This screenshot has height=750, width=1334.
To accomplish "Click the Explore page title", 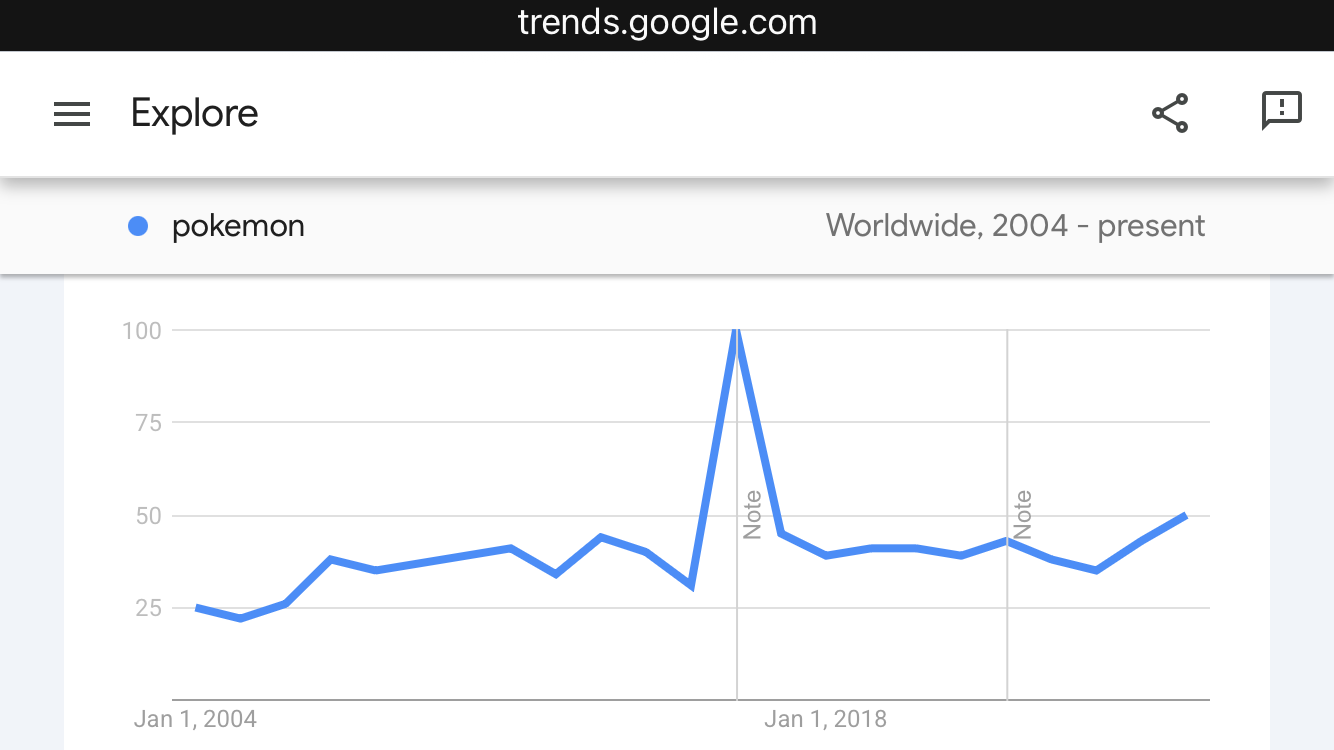I will [x=195, y=113].
